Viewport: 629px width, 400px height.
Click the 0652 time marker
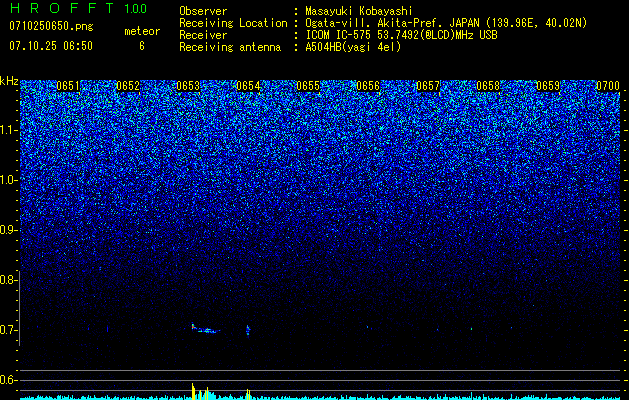128,86
